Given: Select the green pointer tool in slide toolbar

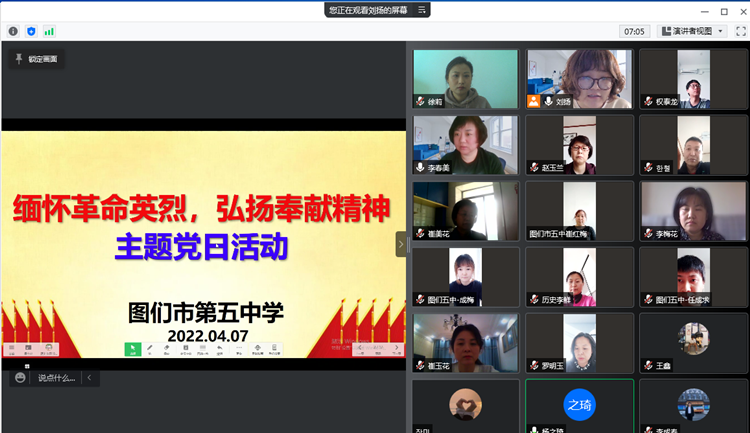Looking at the screenshot, I should [132, 349].
